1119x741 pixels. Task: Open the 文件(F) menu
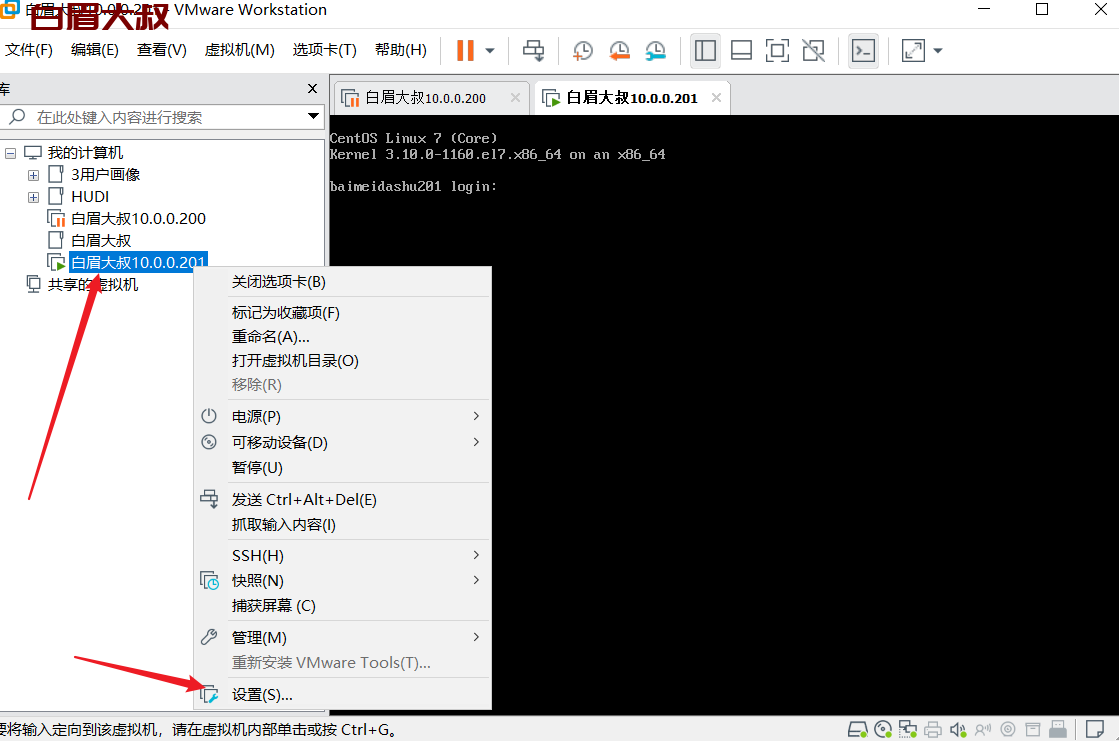29,50
